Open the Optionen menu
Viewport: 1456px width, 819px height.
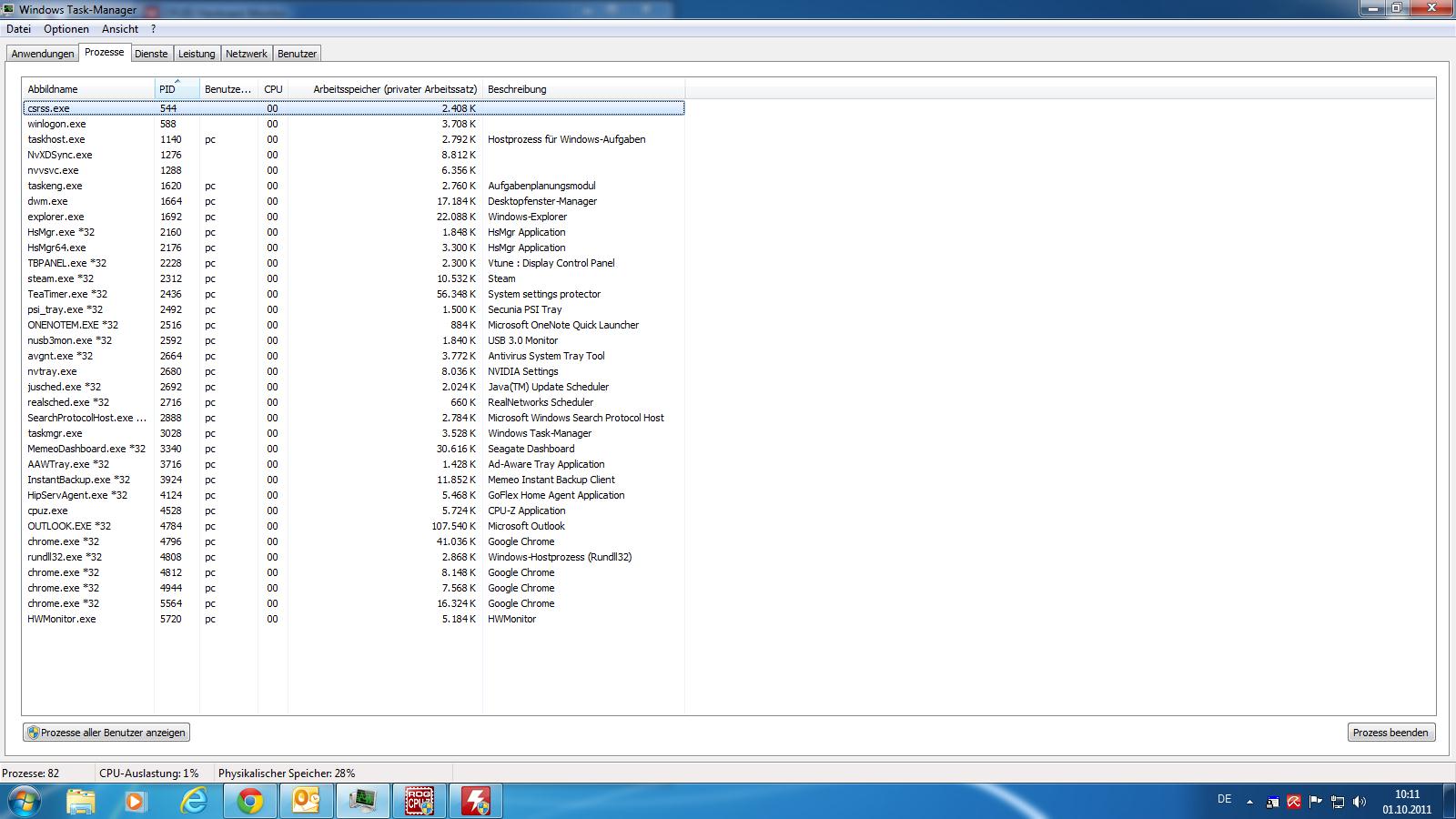pos(66,29)
